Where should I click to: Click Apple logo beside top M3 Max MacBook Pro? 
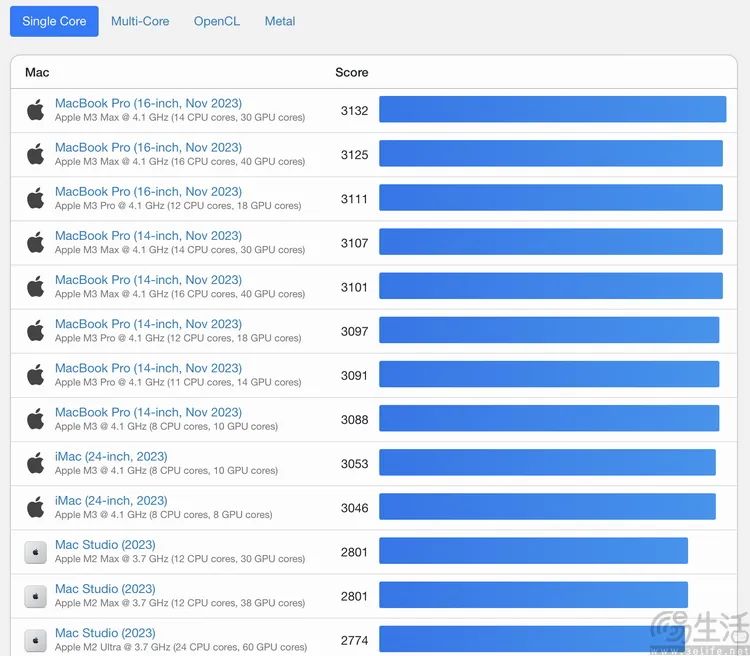tap(36, 110)
